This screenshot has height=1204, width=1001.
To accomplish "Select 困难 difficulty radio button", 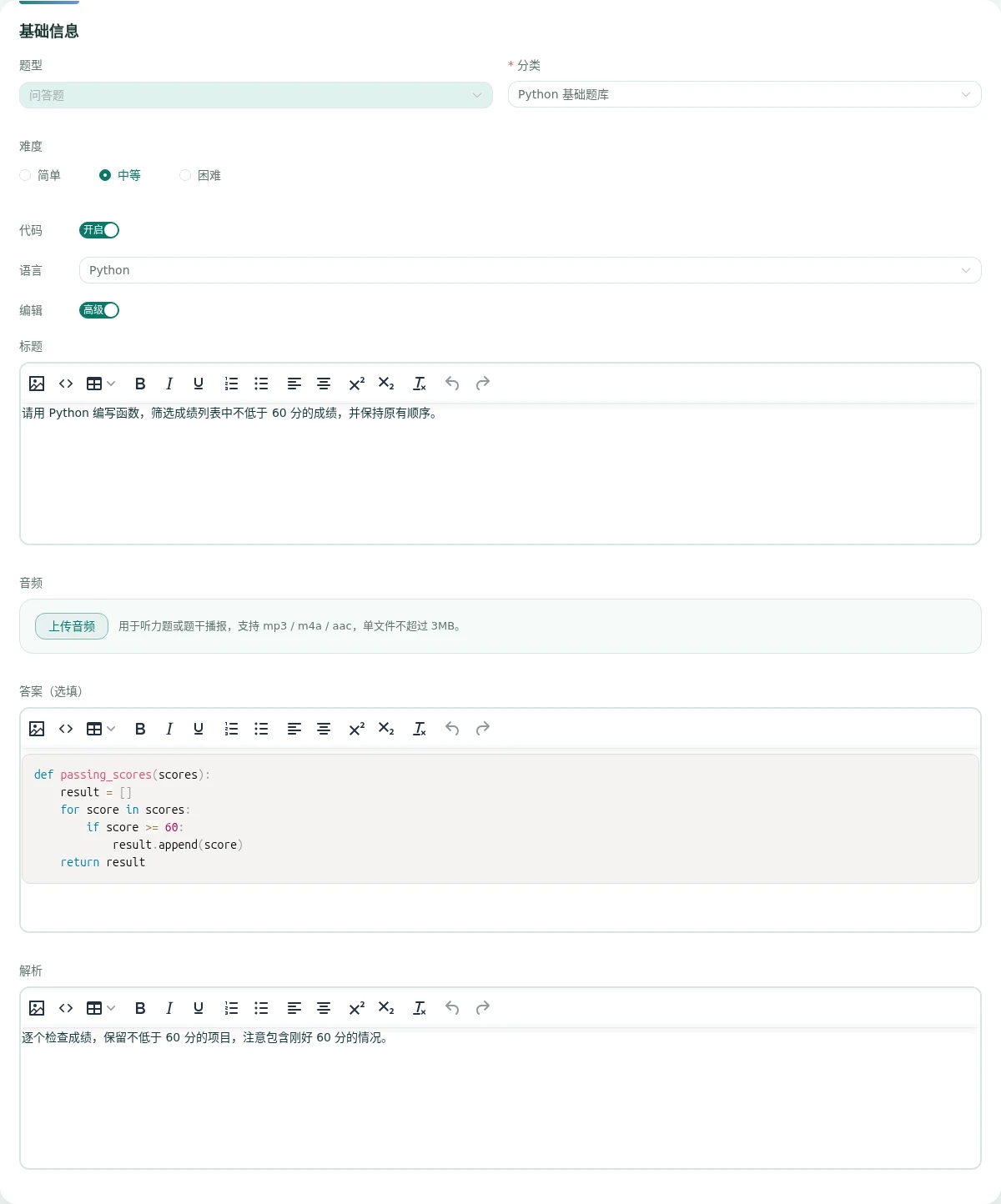I will tap(185, 175).
